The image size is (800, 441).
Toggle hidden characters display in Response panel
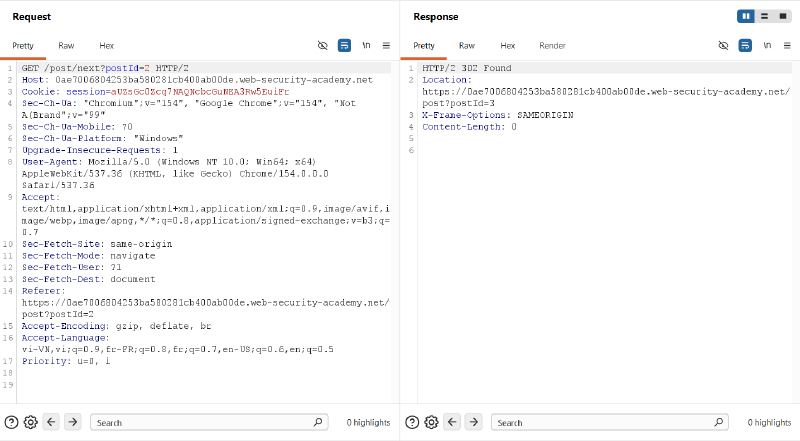723,45
